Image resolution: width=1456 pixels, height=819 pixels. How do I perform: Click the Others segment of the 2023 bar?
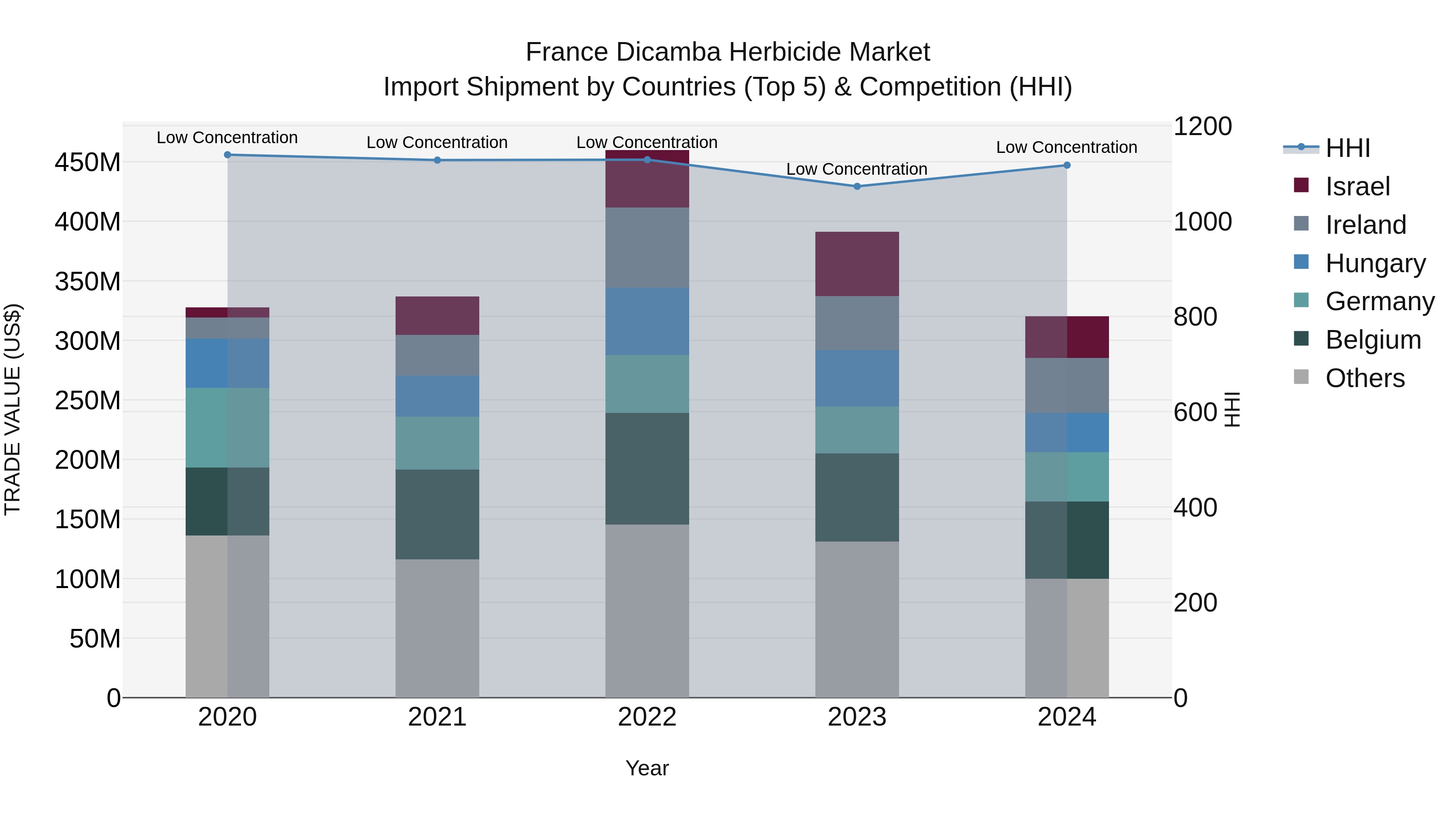pyautogui.click(x=857, y=620)
